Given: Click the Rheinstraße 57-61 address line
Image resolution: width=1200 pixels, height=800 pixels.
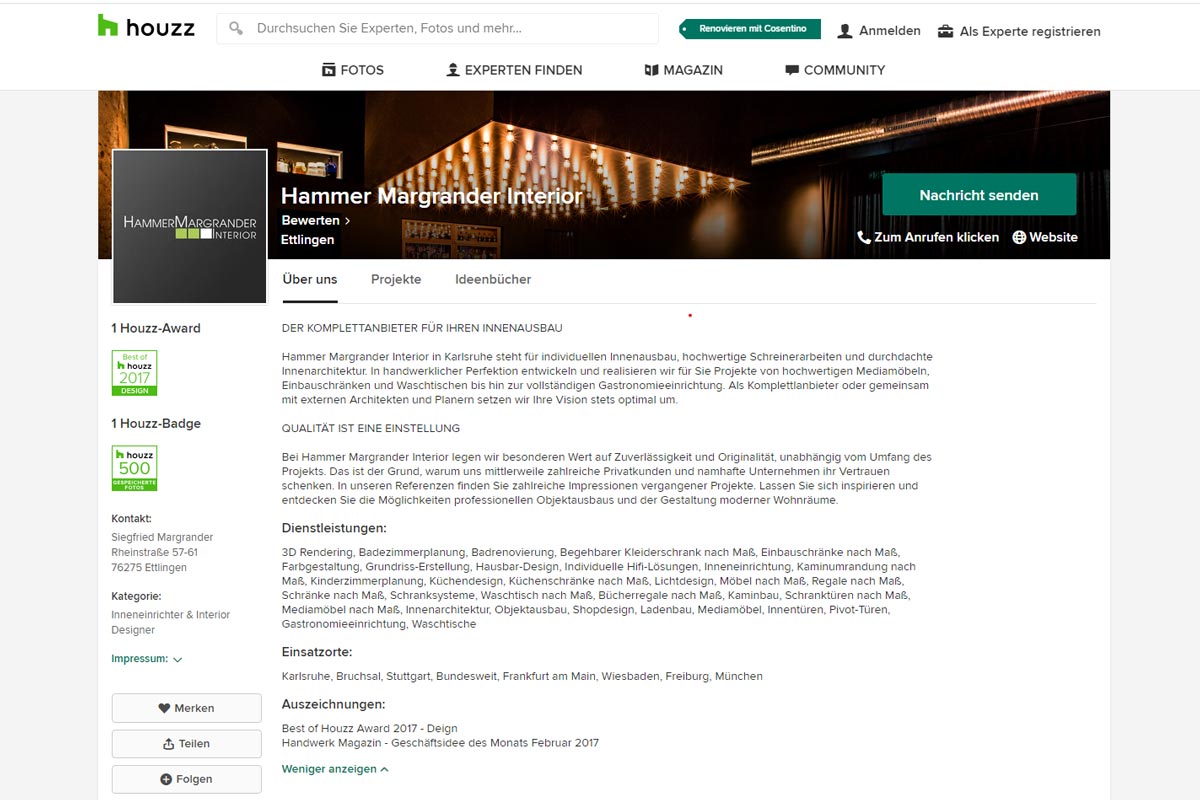Looking at the screenshot, I should 154,552.
